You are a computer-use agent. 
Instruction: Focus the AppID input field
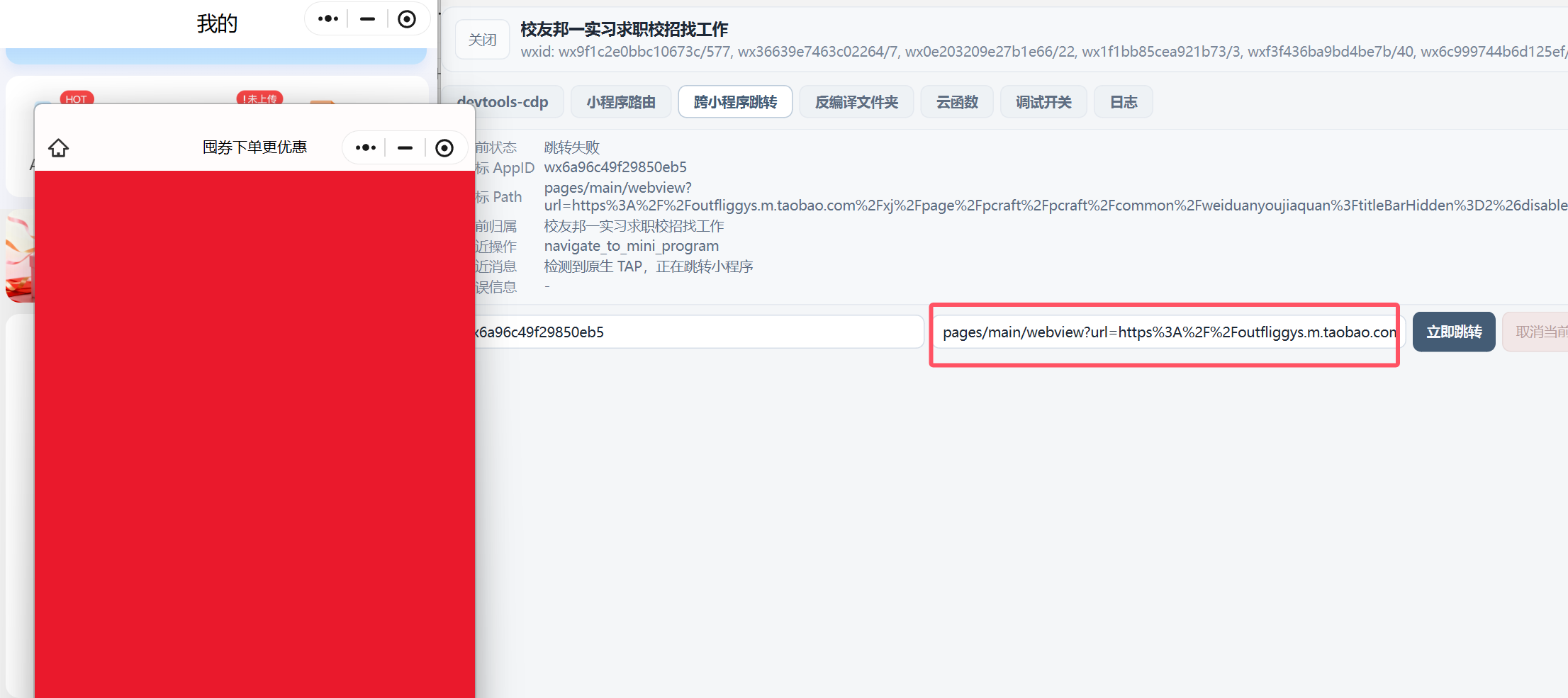[x=699, y=332]
